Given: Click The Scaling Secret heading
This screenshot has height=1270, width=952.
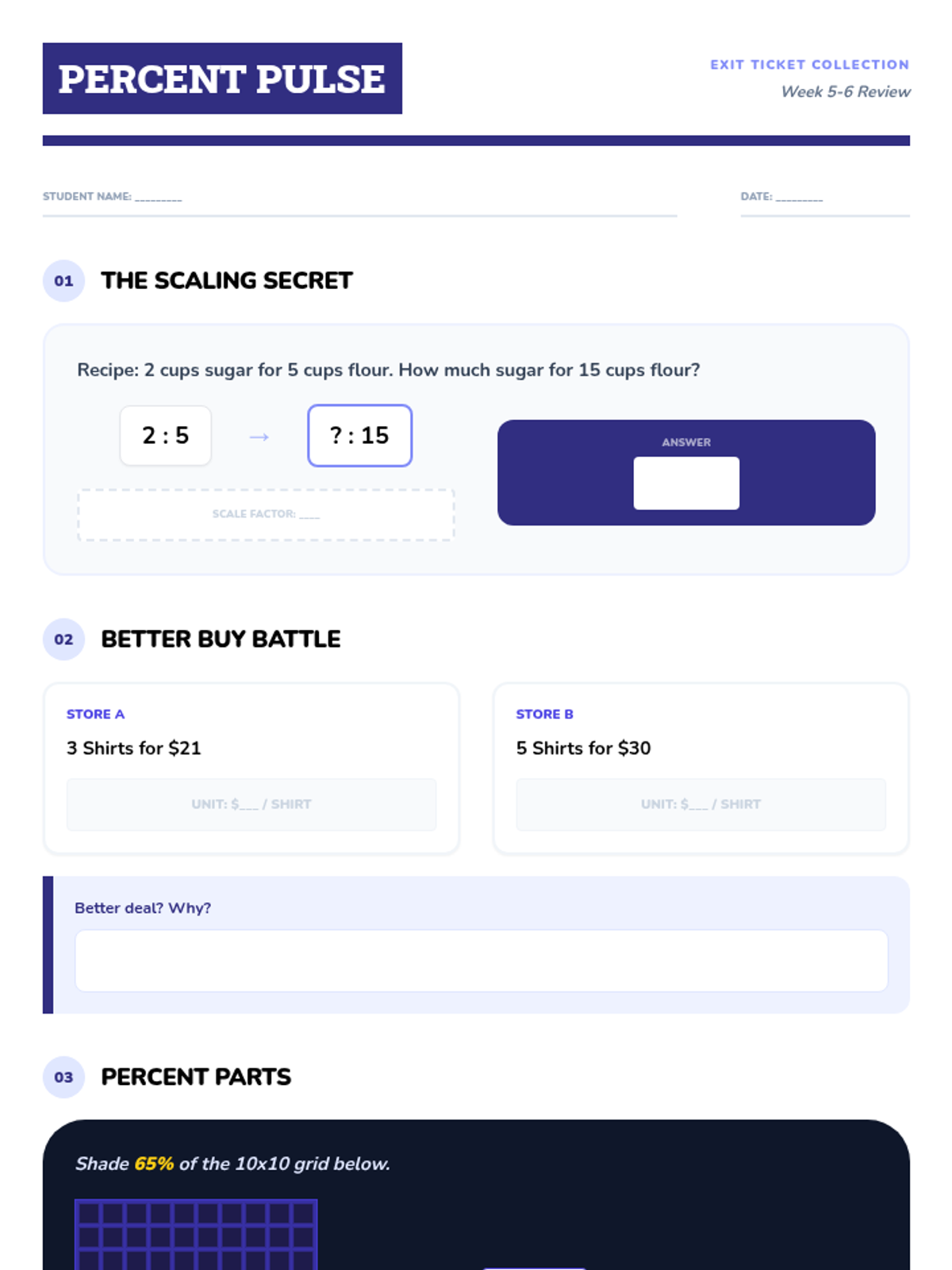Looking at the screenshot, I should (226, 281).
